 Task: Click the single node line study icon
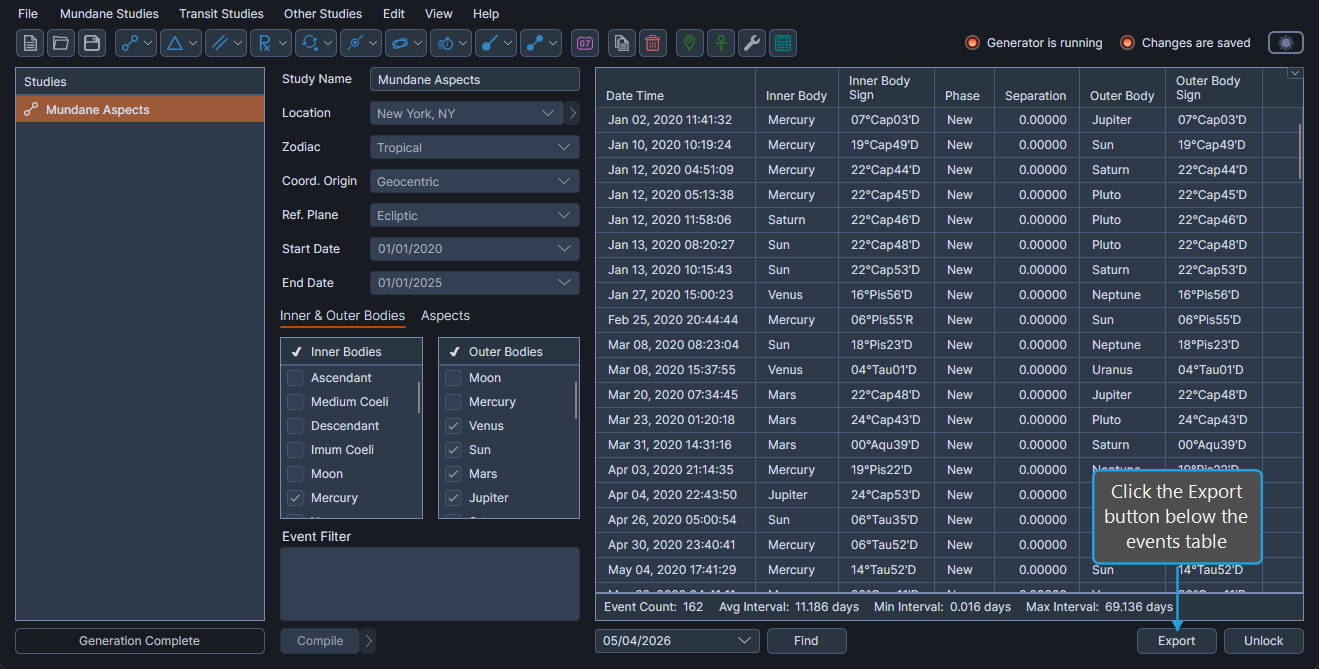[x=489, y=43]
